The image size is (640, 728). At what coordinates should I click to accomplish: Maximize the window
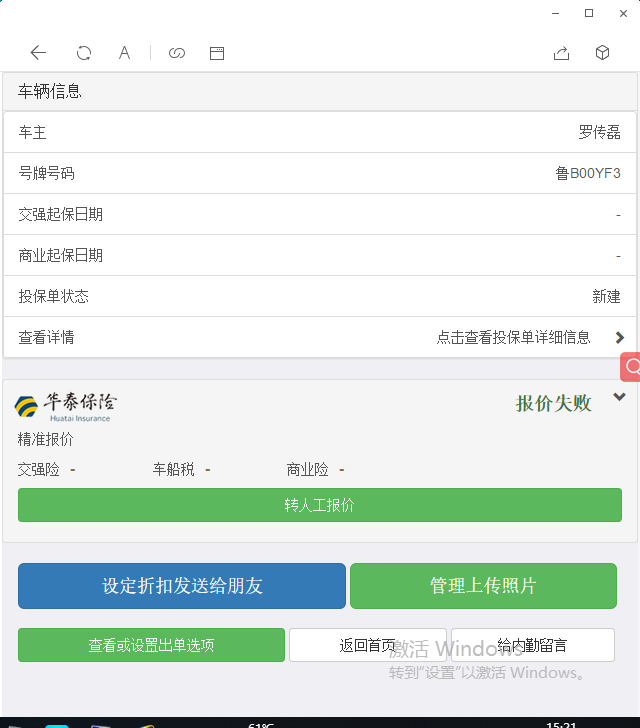tap(589, 13)
